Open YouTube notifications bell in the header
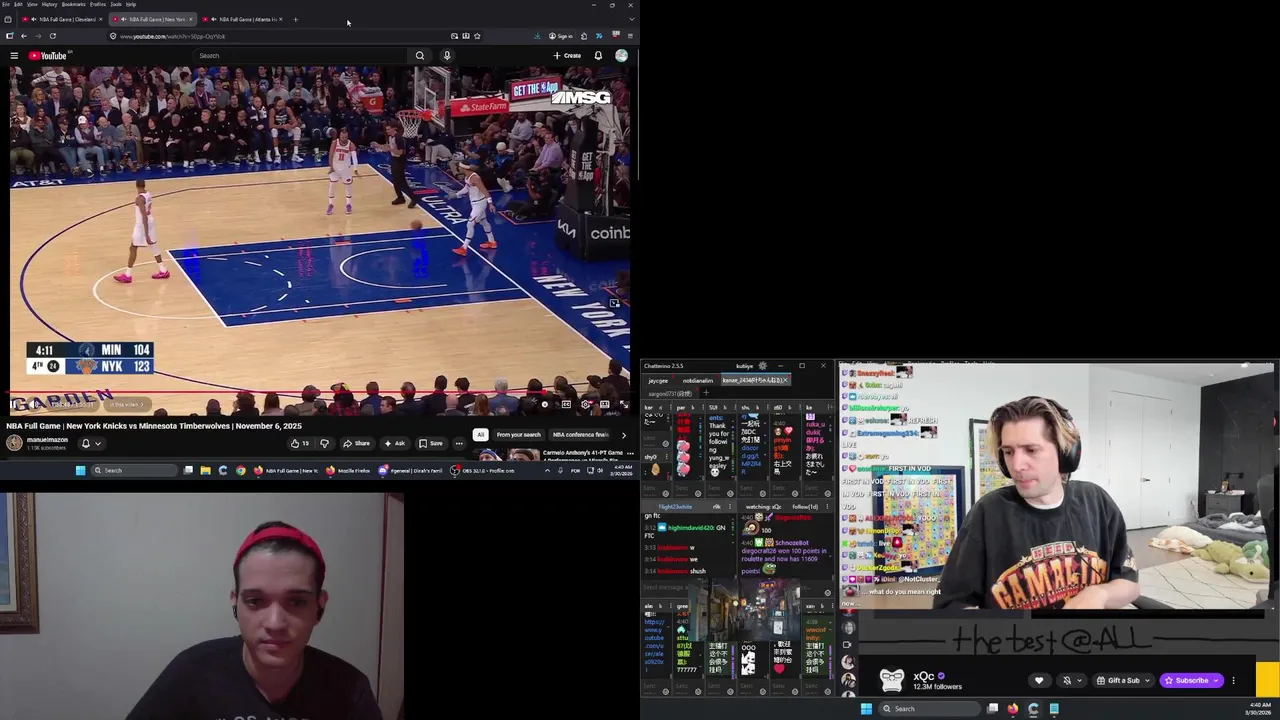The height and width of the screenshot is (720, 1280). coord(598,56)
